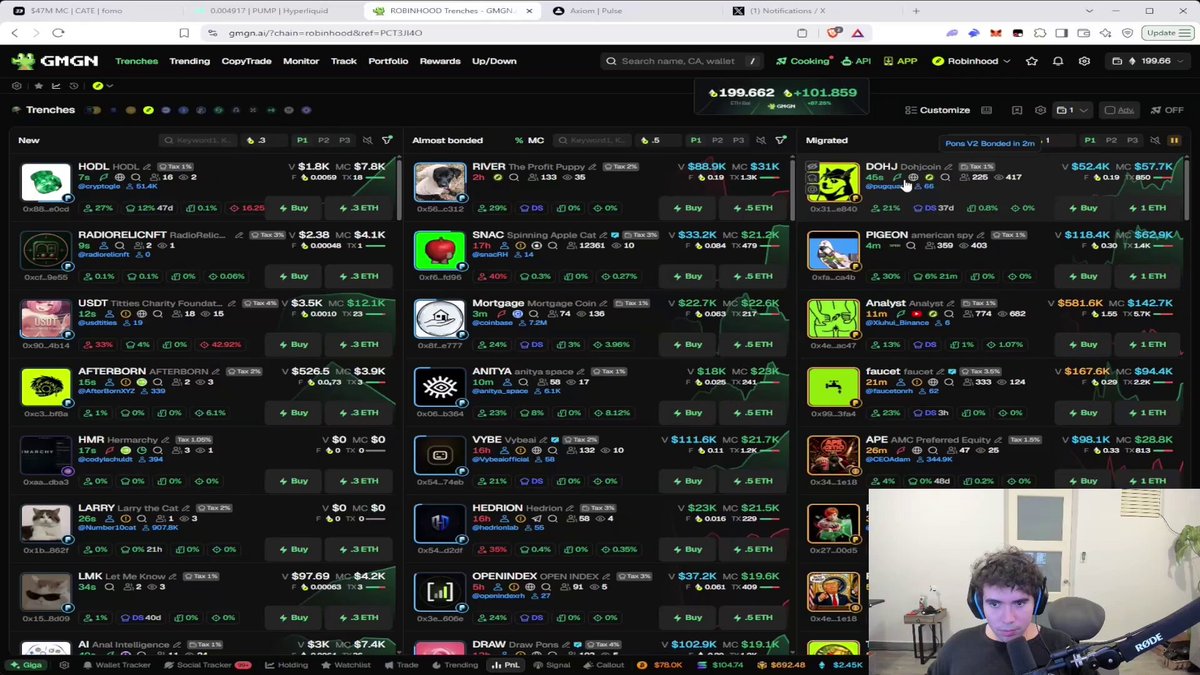Switch to the Axiom Pulse browser tab
Image resolution: width=1200 pixels, height=675 pixels.
coord(634,11)
